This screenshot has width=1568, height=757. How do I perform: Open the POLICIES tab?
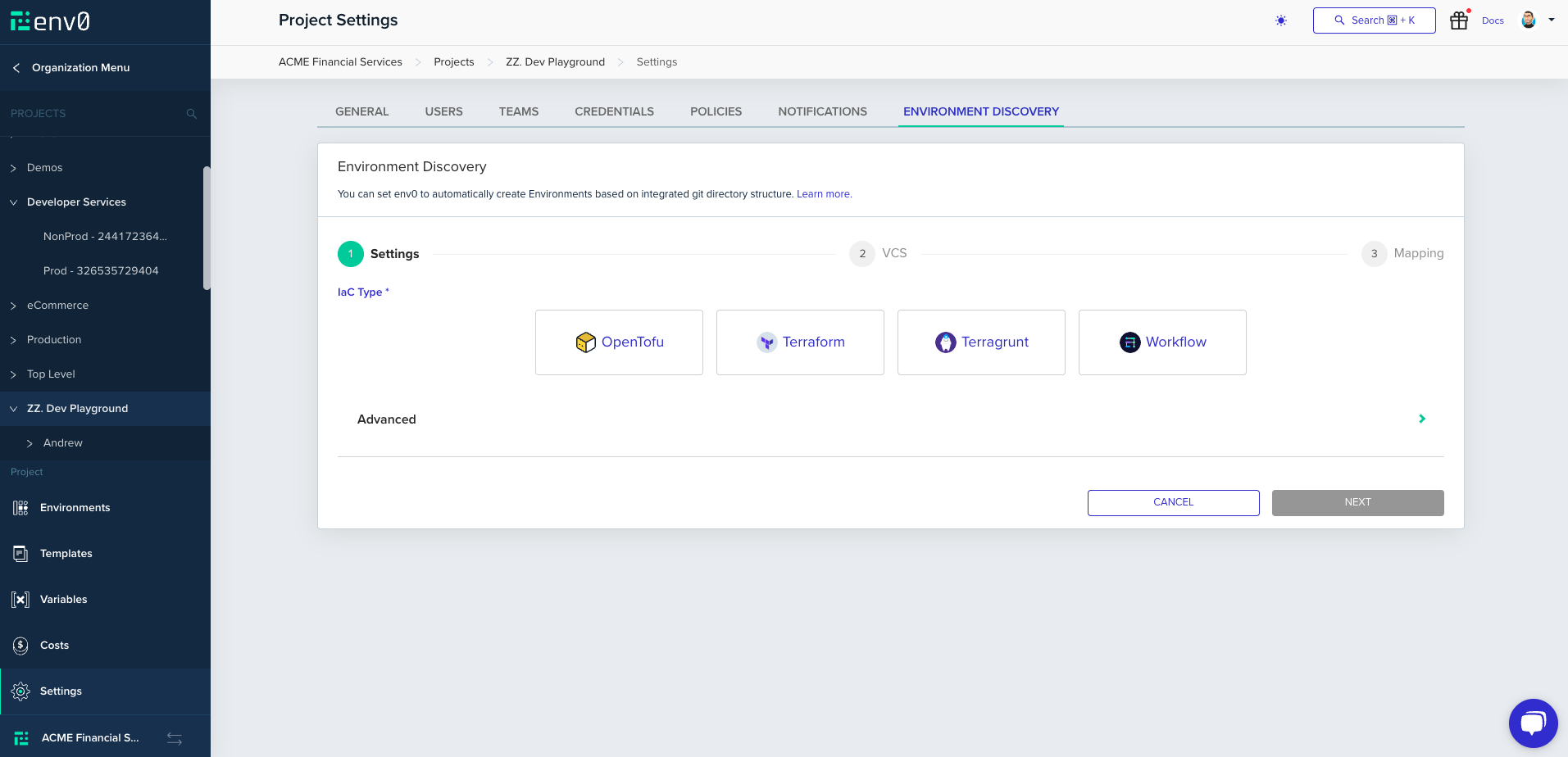click(716, 111)
